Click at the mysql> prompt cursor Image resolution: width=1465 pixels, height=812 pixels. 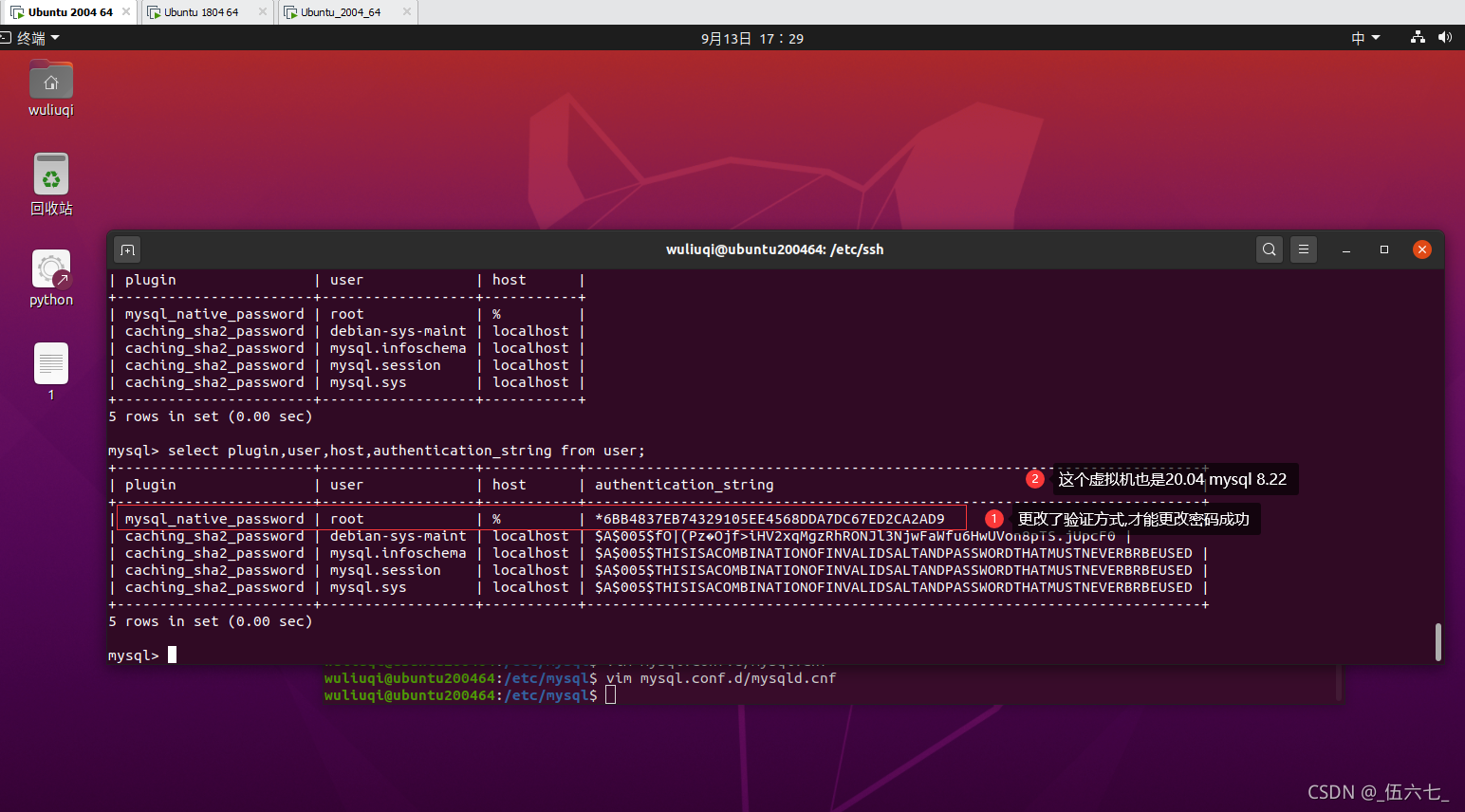(x=172, y=655)
